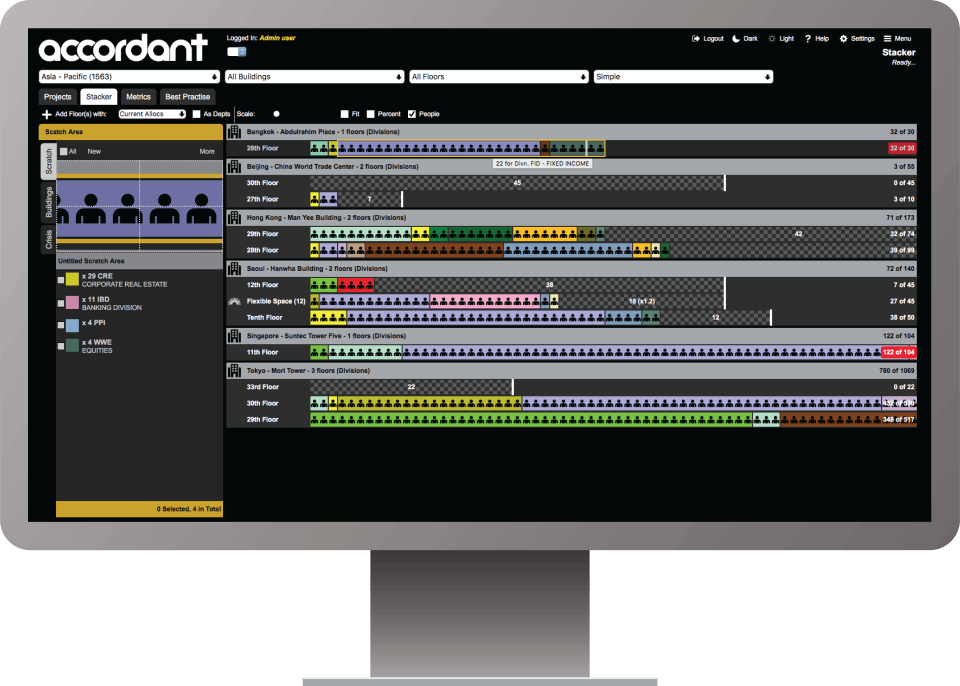Click the Tokyo 33rd Floor label
Viewport: 960px width, 686px height.
pos(262,387)
